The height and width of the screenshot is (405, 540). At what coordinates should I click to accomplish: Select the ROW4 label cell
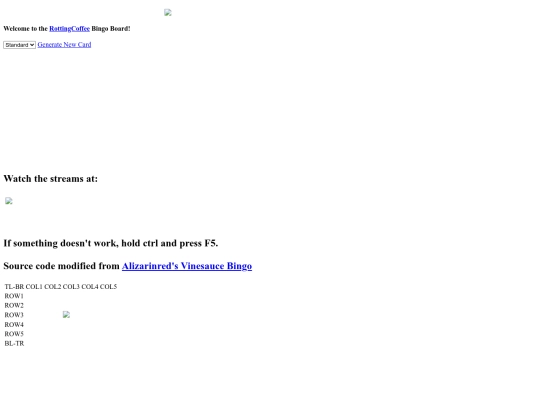[14, 324]
